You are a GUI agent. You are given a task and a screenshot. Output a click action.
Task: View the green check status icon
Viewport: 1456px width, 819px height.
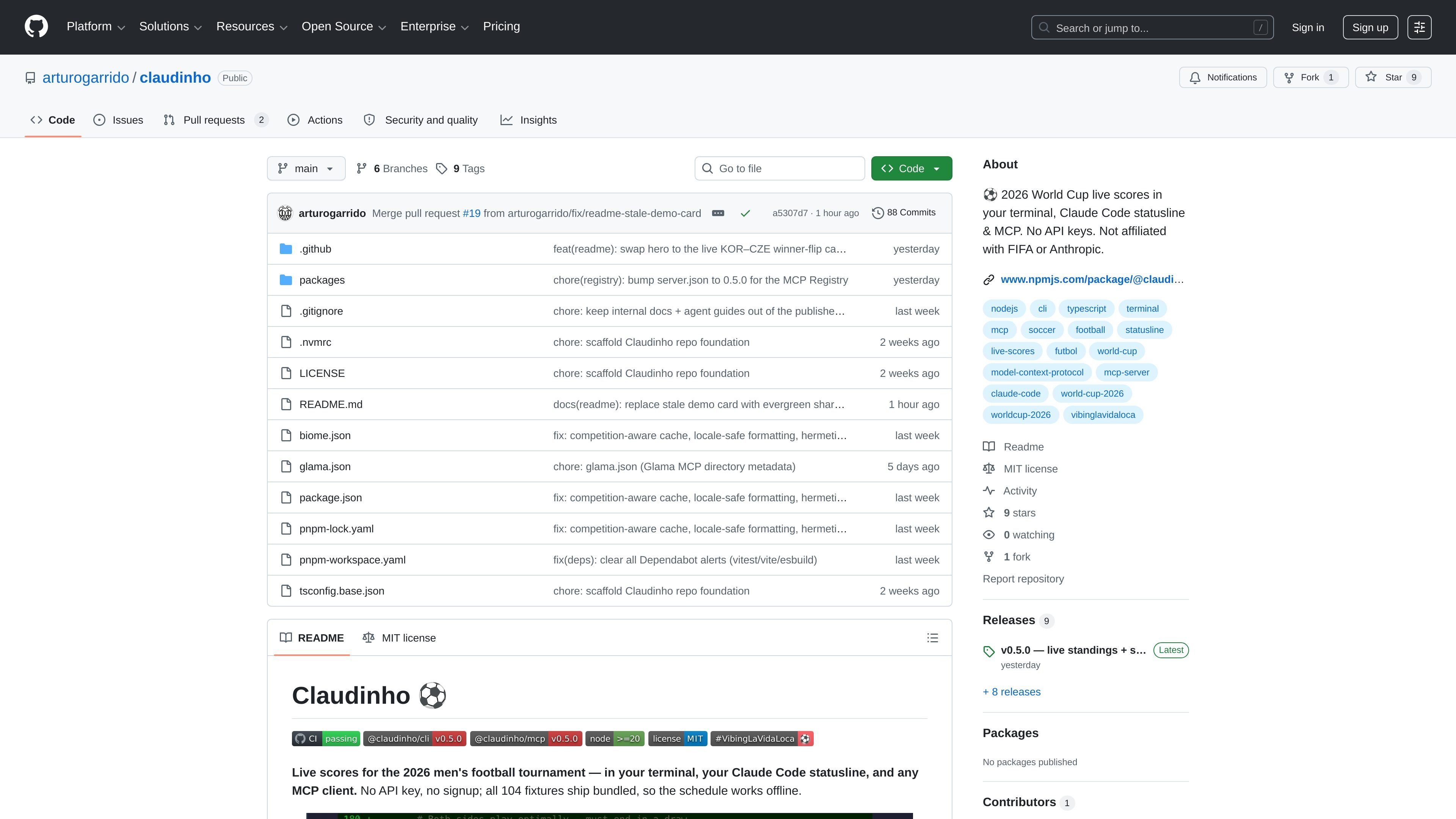[745, 213]
